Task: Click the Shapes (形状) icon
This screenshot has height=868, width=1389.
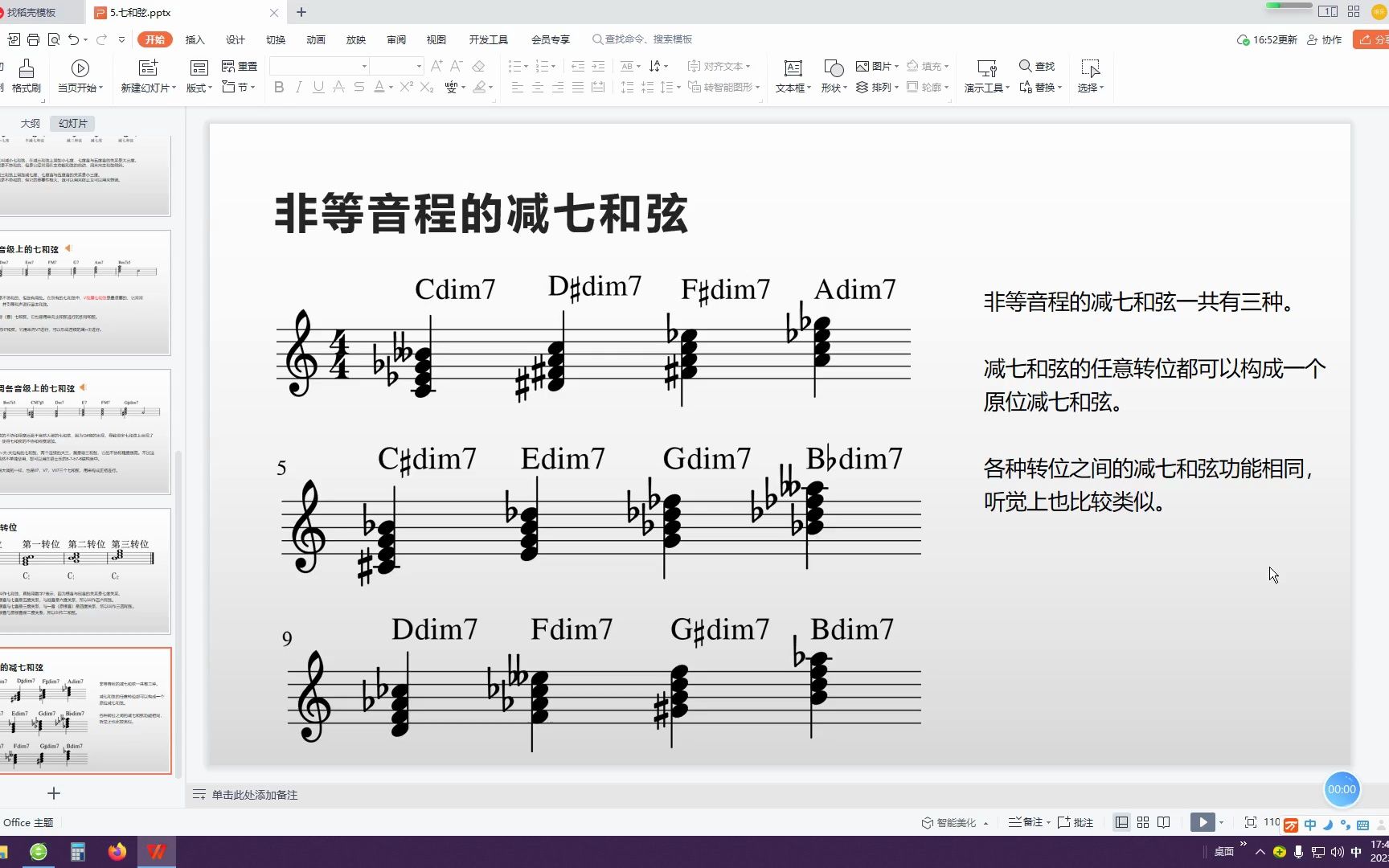Action: [x=834, y=68]
